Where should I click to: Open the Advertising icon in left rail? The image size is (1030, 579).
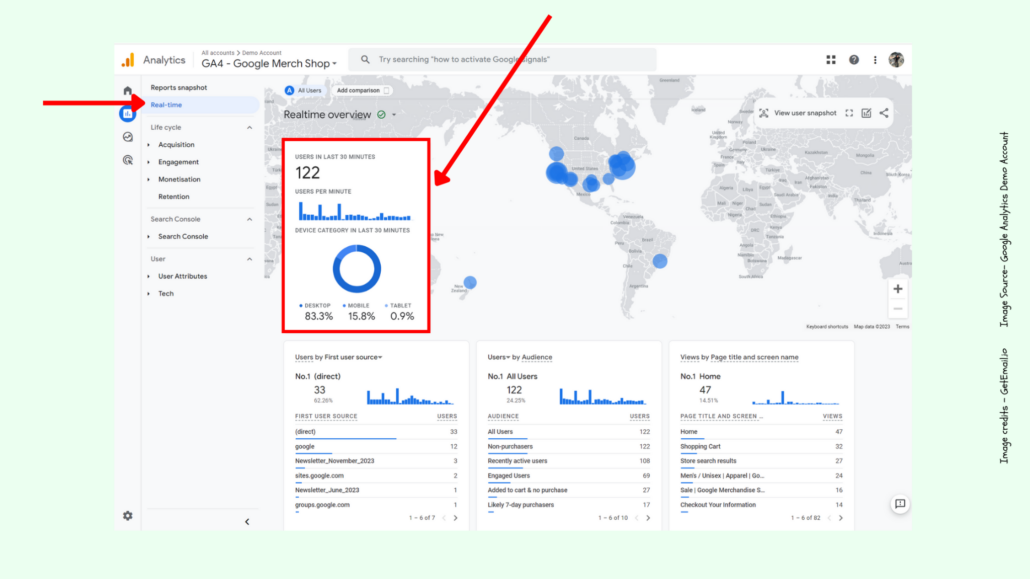128,160
